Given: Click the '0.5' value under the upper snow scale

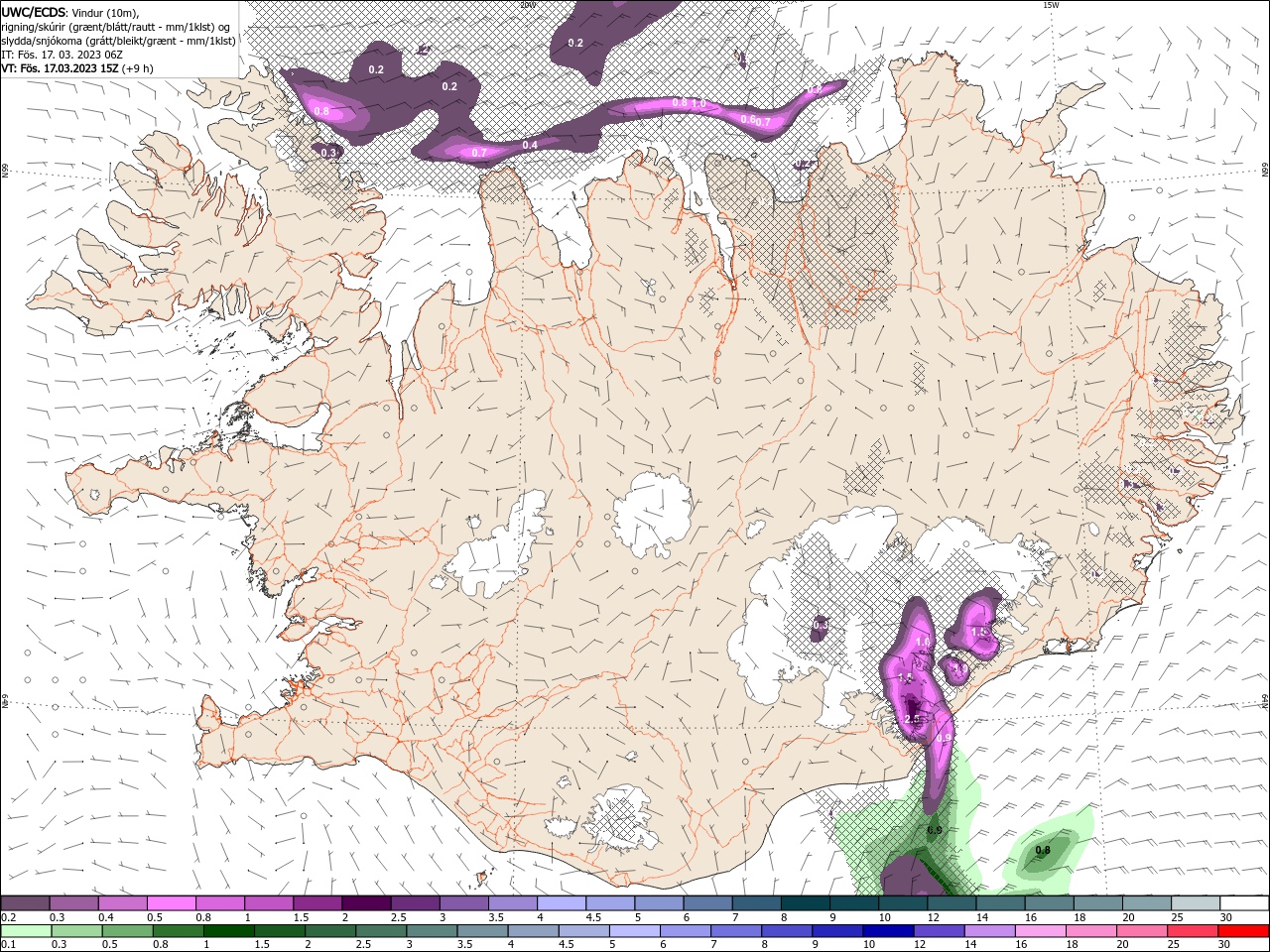Looking at the screenshot, I should point(155,918).
